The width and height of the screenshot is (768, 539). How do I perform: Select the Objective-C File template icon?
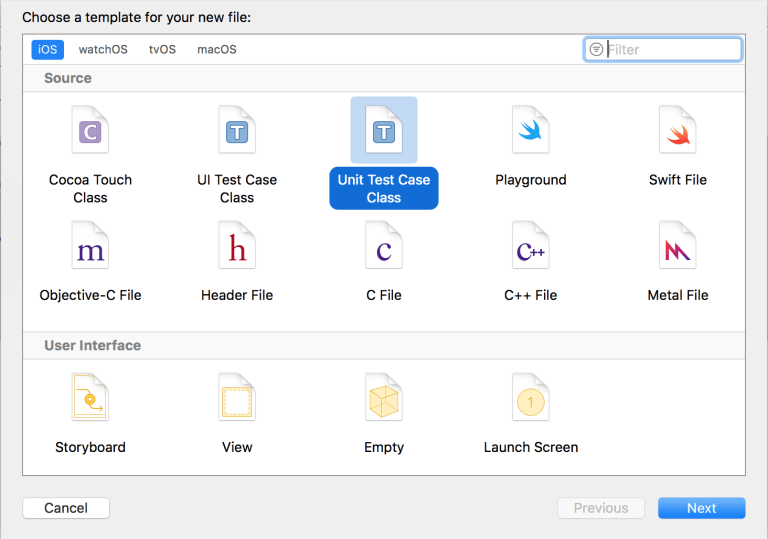click(90, 247)
